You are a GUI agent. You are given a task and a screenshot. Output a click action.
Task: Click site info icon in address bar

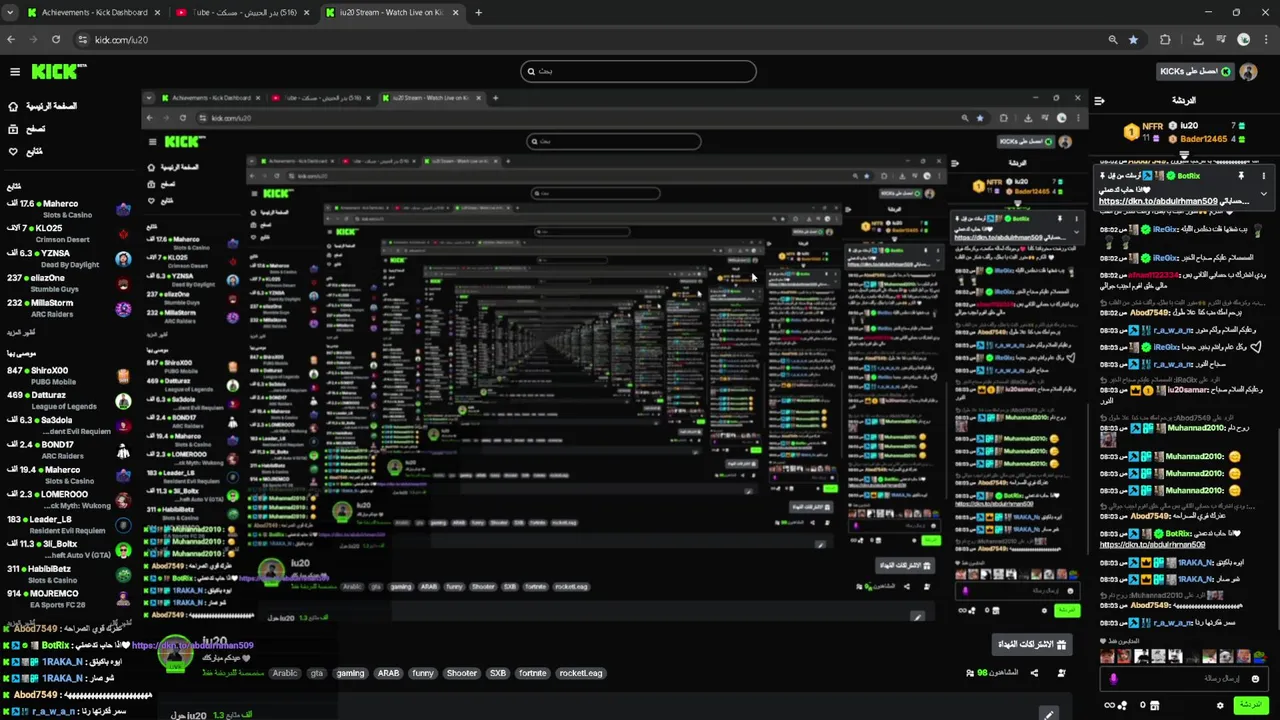[81, 40]
